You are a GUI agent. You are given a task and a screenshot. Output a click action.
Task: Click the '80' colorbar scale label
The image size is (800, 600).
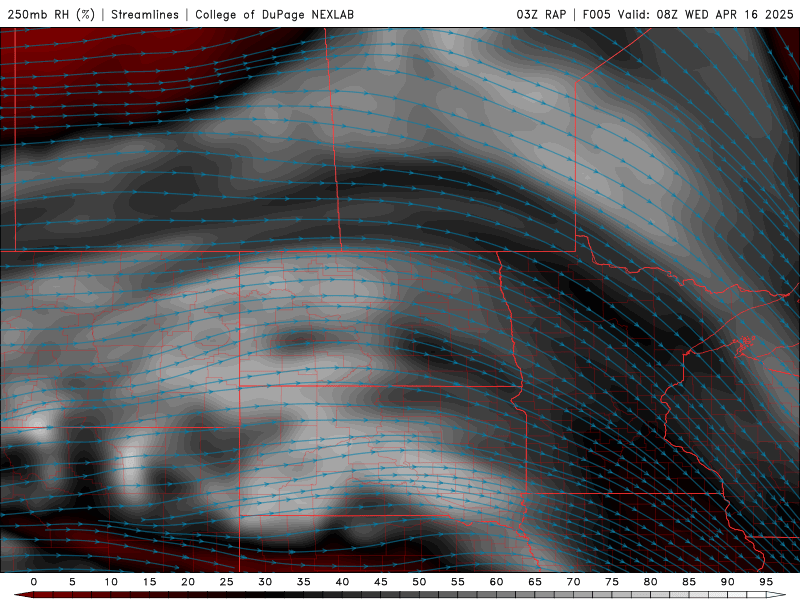(650, 582)
